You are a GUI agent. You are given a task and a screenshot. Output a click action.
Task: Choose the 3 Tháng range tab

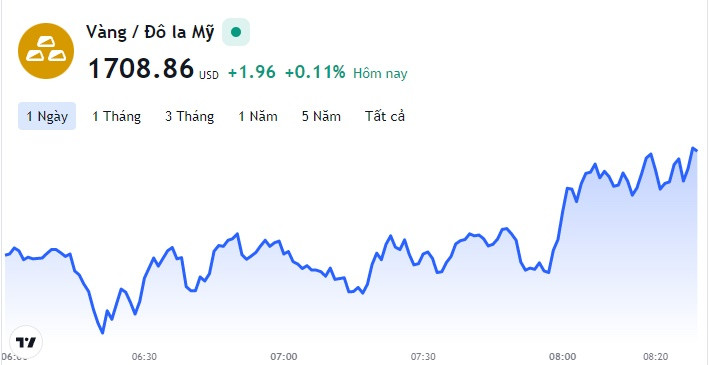(x=189, y=116)
